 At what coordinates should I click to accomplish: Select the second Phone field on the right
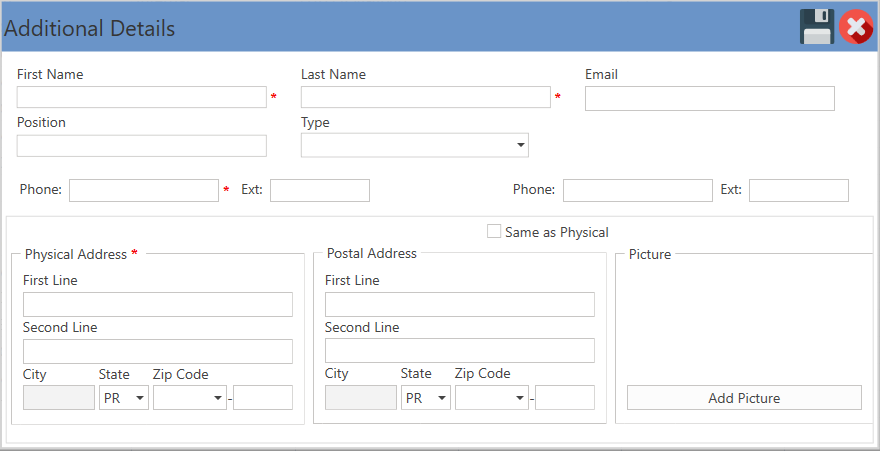638,190
